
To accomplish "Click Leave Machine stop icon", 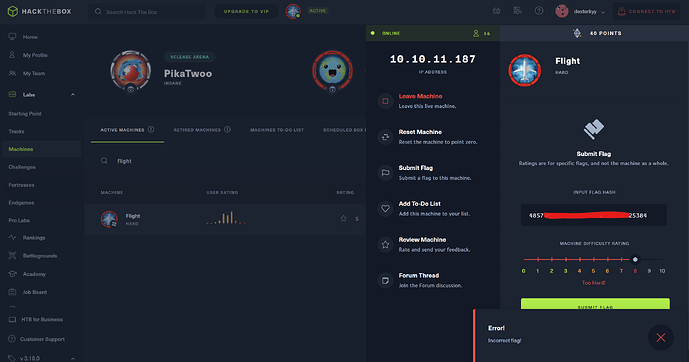I will tap(385, 101).
